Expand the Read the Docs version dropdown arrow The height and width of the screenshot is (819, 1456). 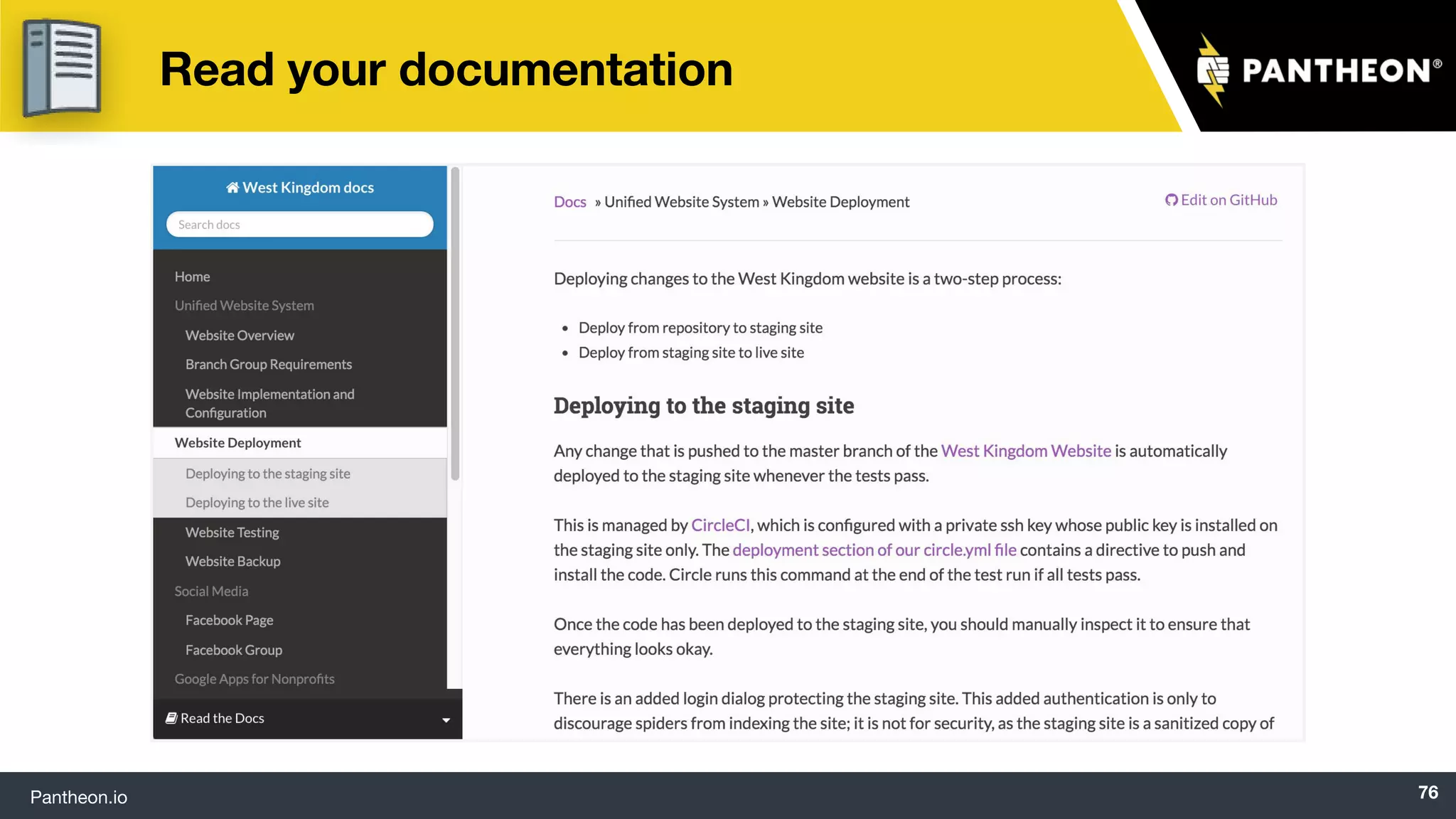(446, 720)
